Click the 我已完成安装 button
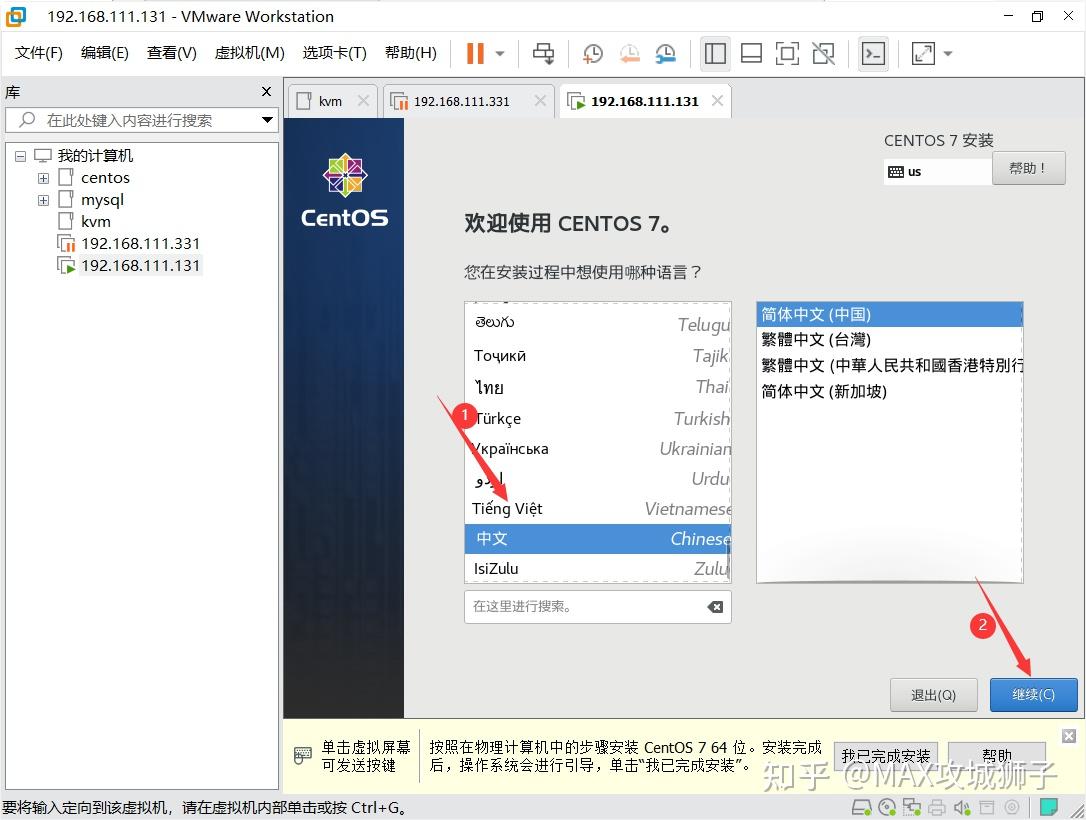Viewport: 1086px width, 820px height. (x=886, y=756)
